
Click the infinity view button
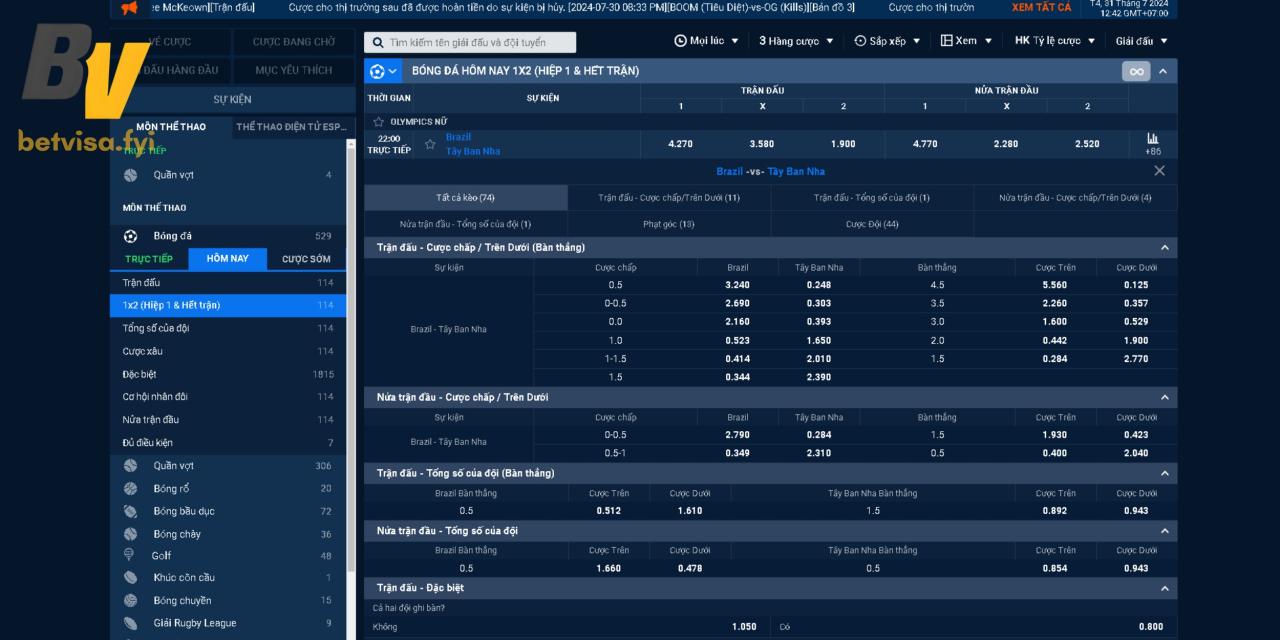[x=1135, y=71]
